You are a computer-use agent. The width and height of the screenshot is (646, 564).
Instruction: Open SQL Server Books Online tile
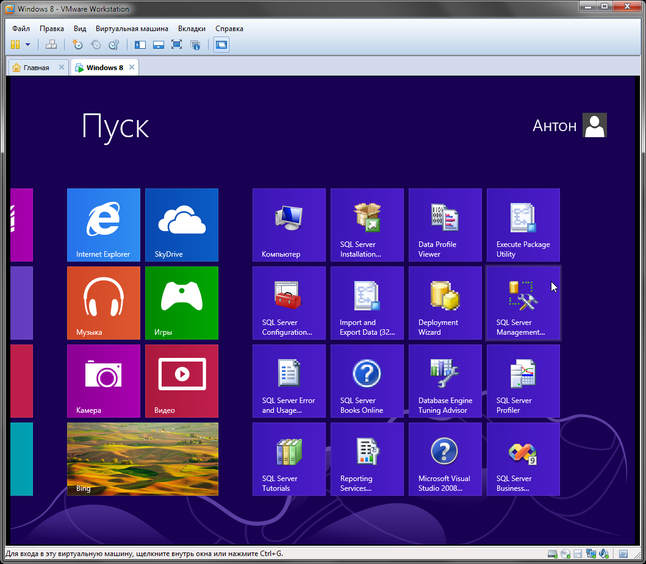point(367,381)
